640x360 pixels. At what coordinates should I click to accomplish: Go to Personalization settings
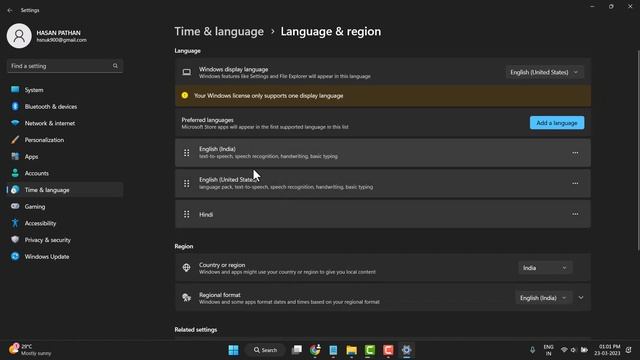pos(64,140)
